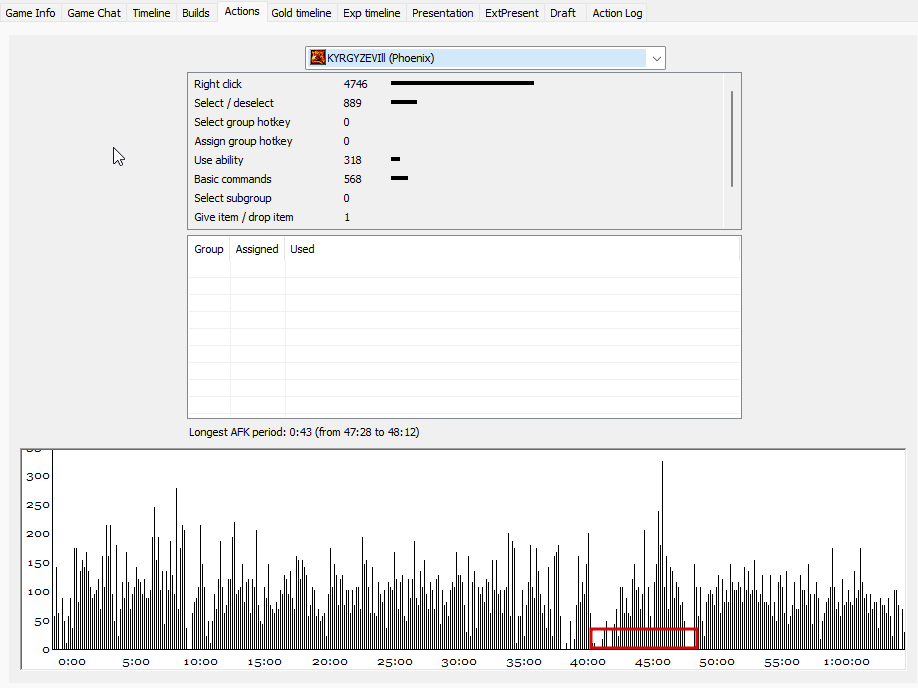Click the Assigned column header
Screen dimensions: 918x688
[257, 249]
